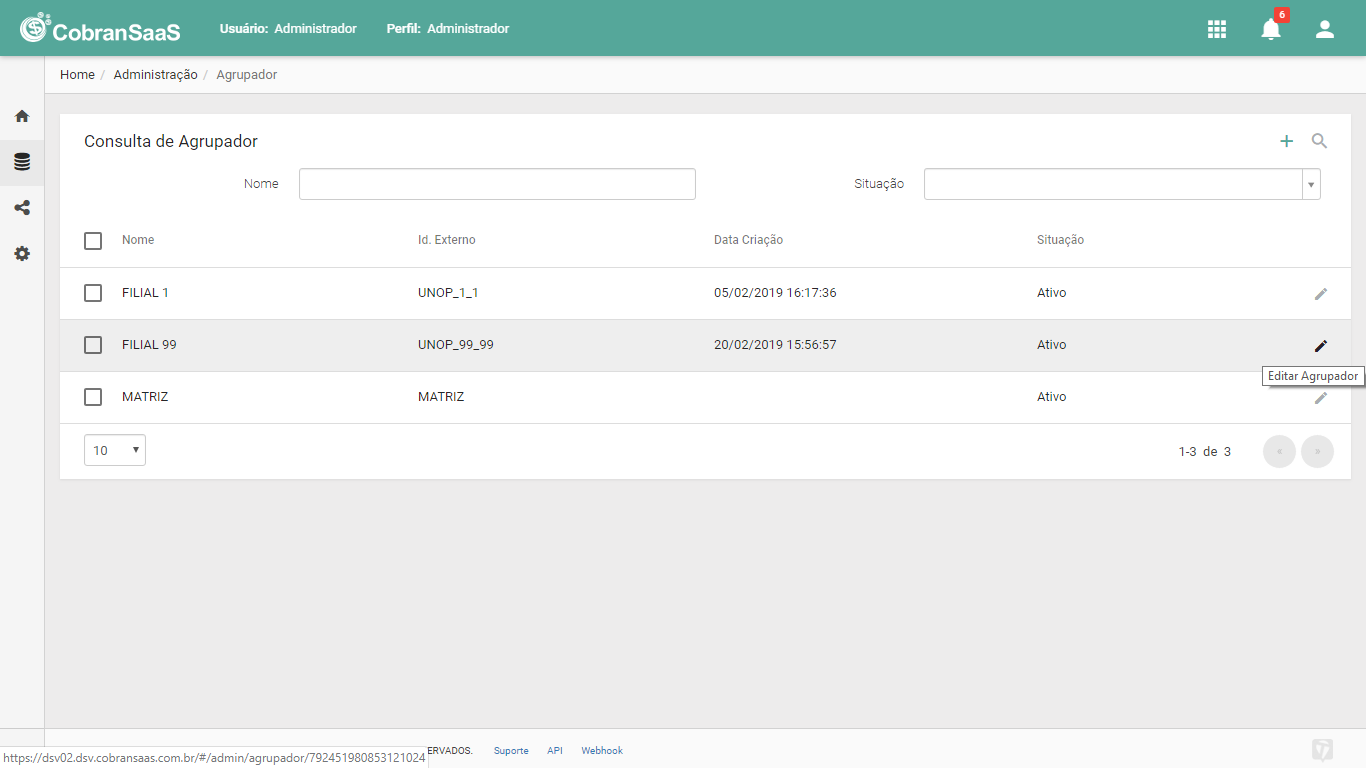Check the FILIAL 1 row checkbox
The width and height of the screenshot is (1366, 768).
93,293
